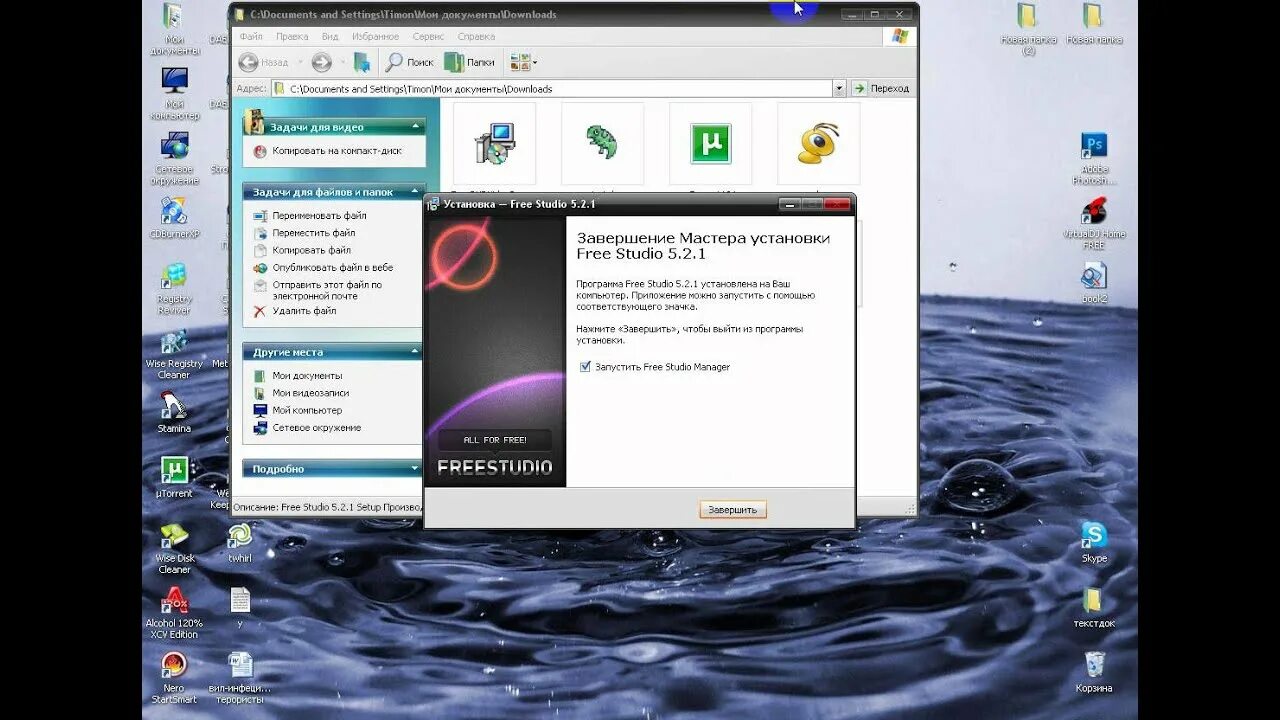Click the Explorer address bar field

552,88
